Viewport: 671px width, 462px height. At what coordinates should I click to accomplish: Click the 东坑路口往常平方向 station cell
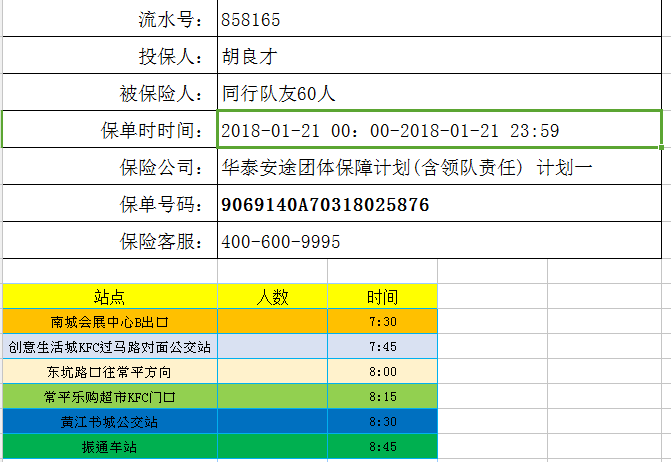click(x=110, y=371)
